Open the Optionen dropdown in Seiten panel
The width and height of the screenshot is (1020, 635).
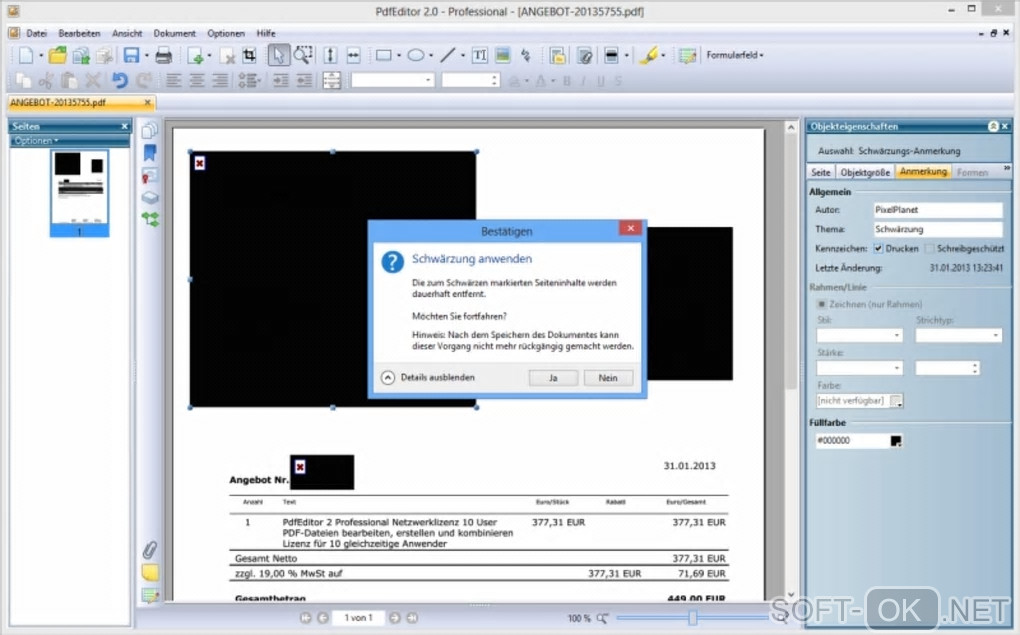(36, 141)
